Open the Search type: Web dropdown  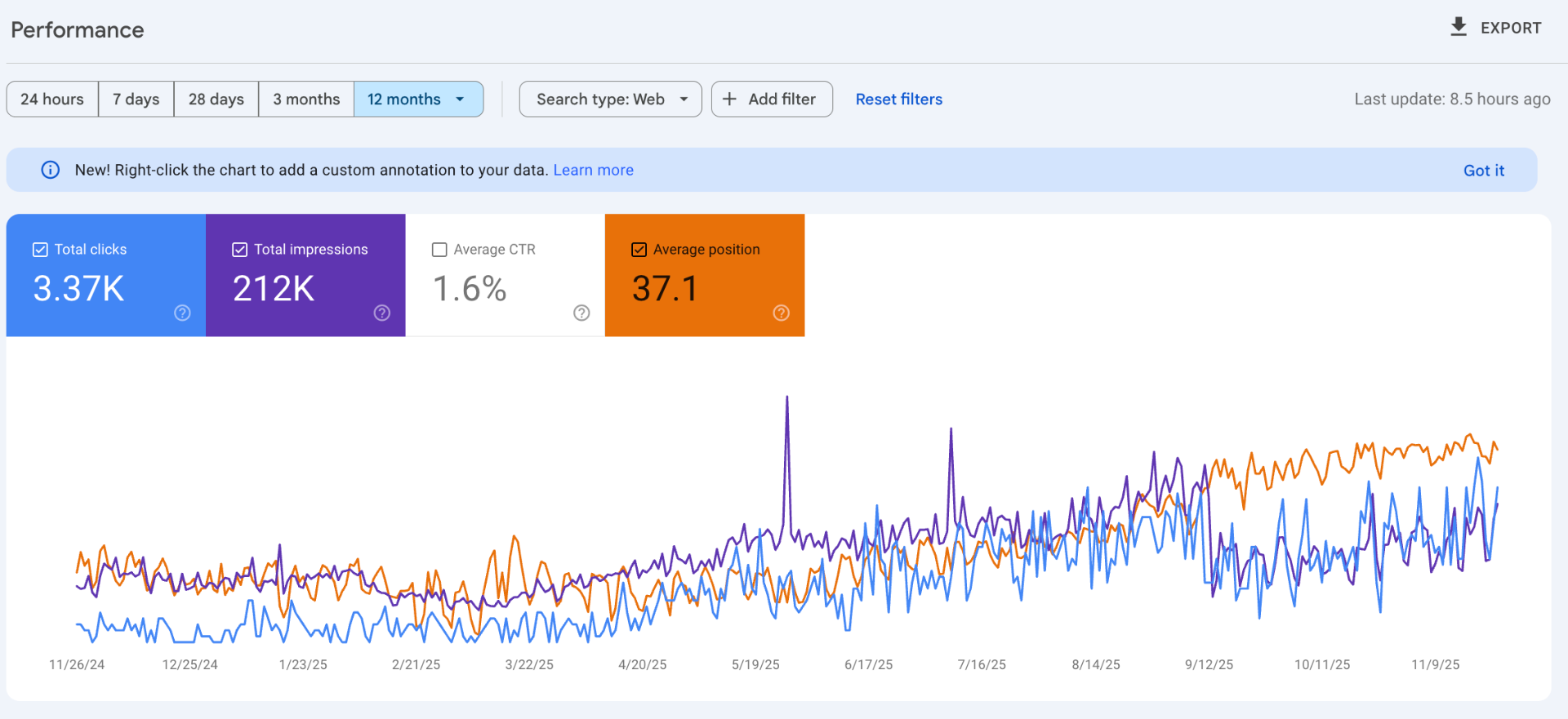[610, 99]
